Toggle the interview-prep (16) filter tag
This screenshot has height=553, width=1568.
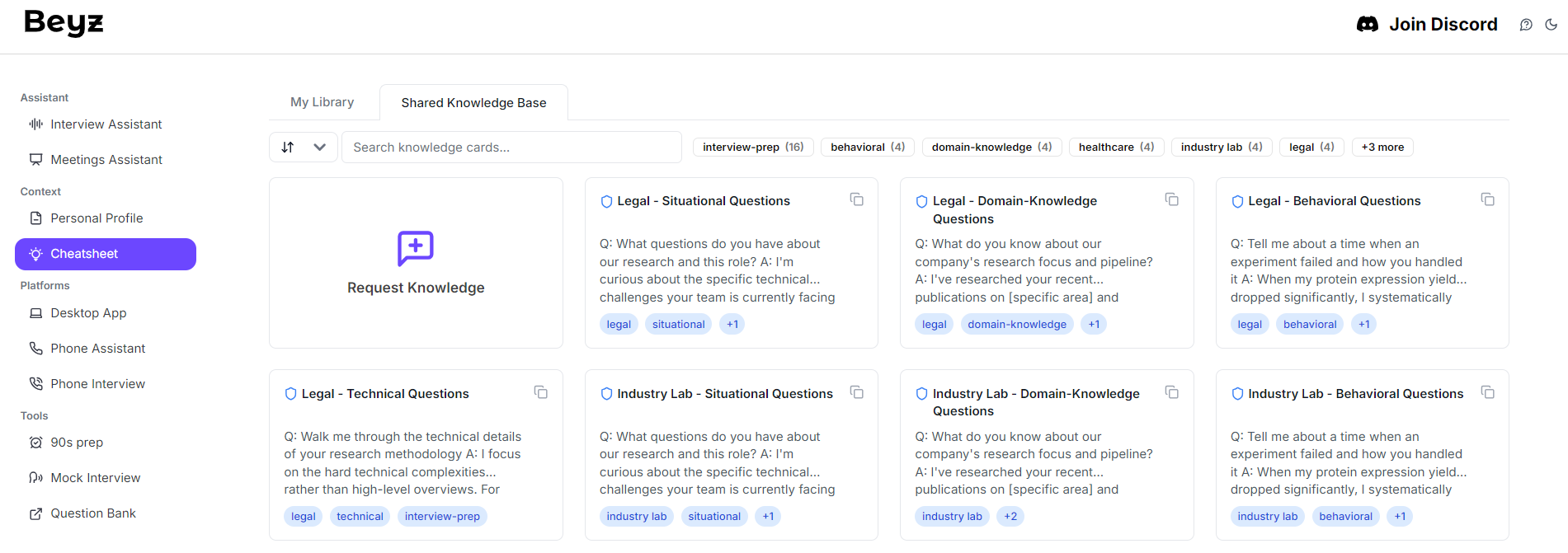(x=753, y=148)
